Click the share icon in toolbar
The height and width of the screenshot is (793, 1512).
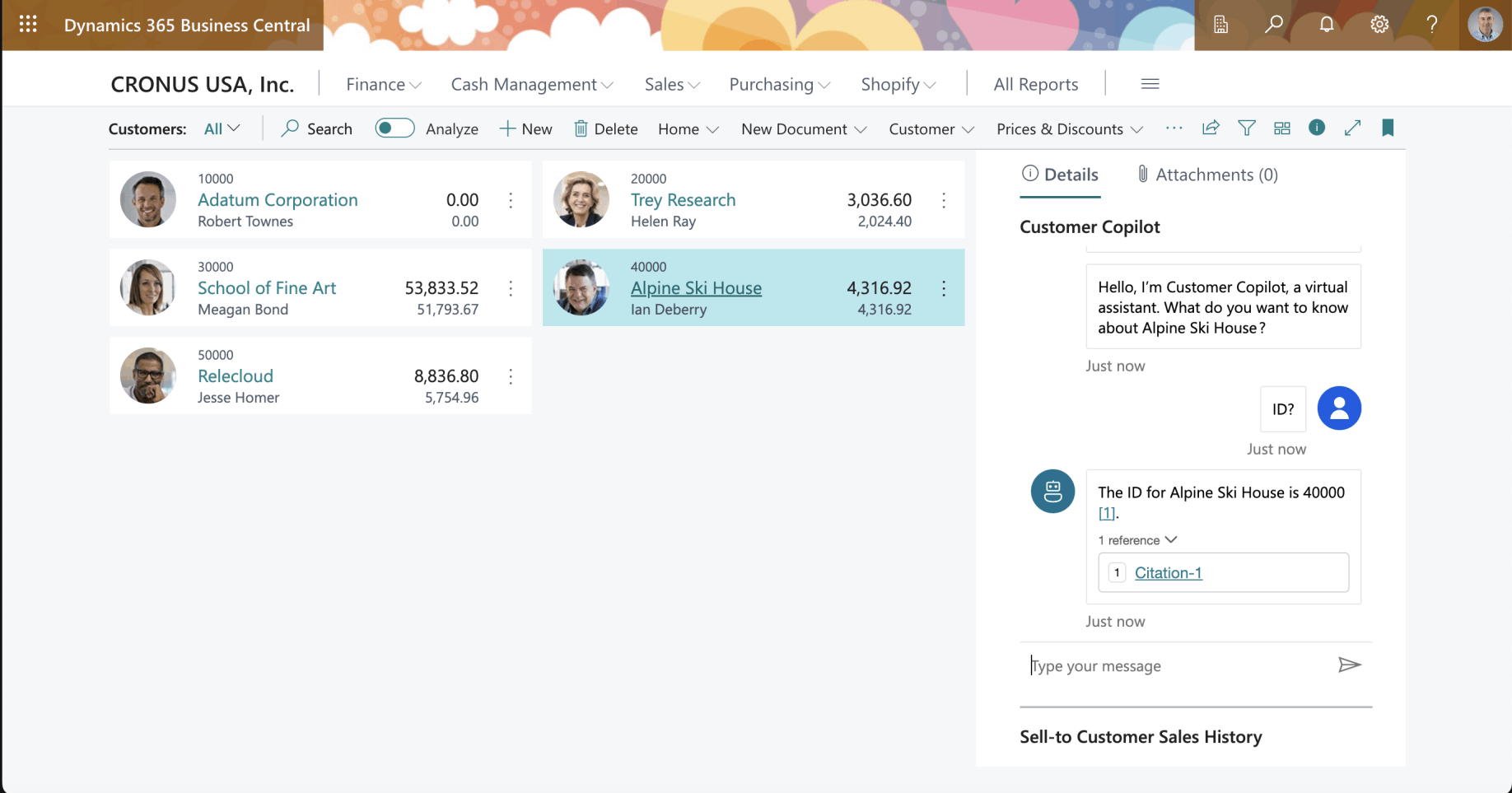[1211, 128]
